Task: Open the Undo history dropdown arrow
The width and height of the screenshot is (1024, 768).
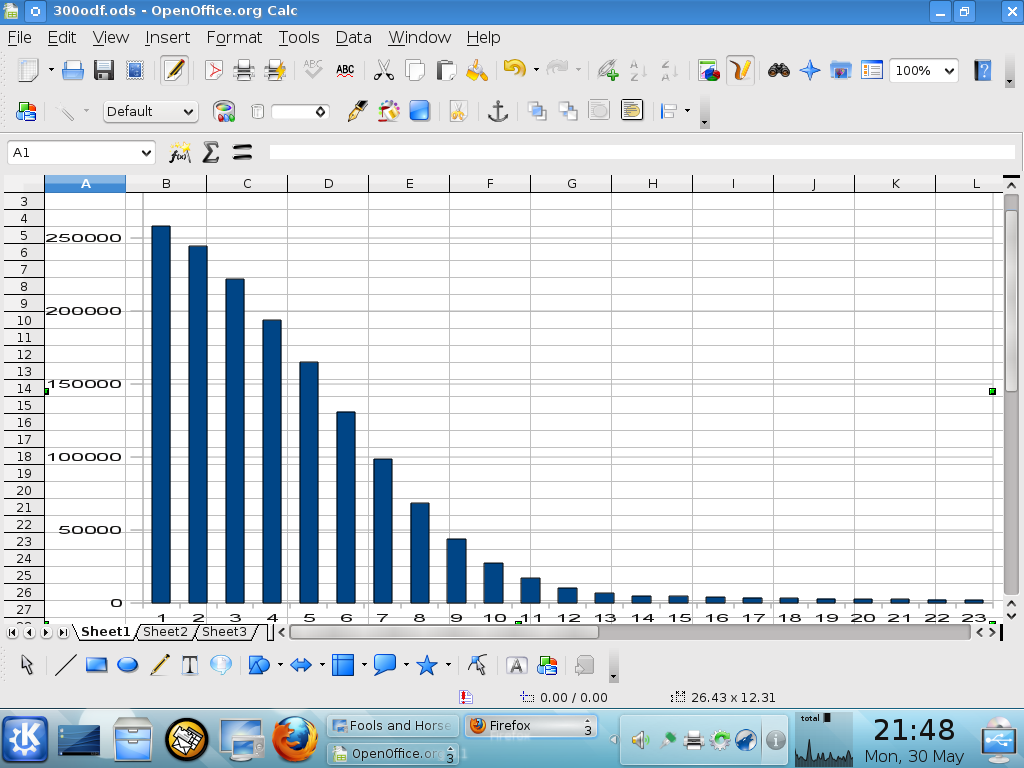Action: 536,69
